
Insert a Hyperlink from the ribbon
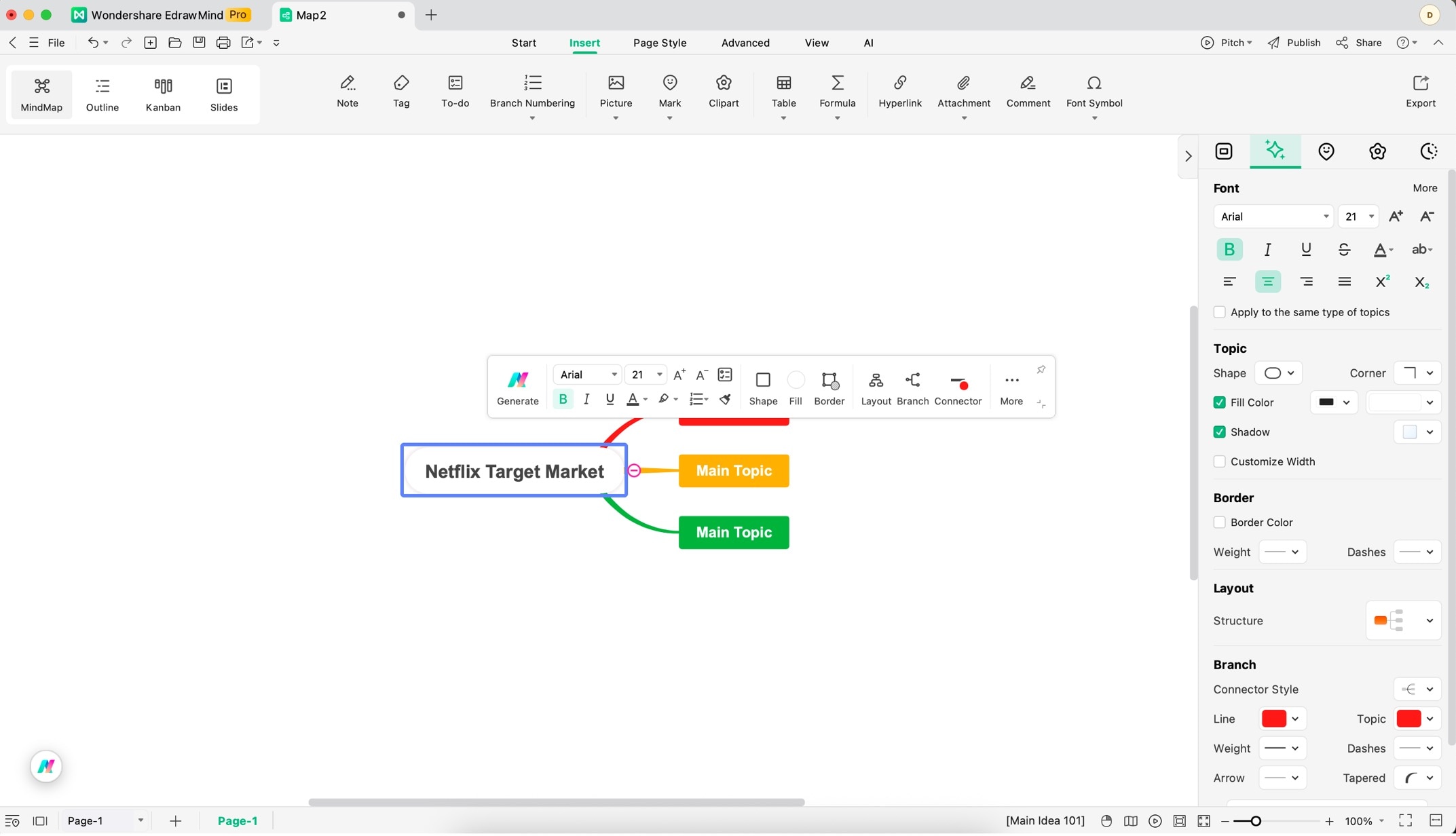pos(899,91)
